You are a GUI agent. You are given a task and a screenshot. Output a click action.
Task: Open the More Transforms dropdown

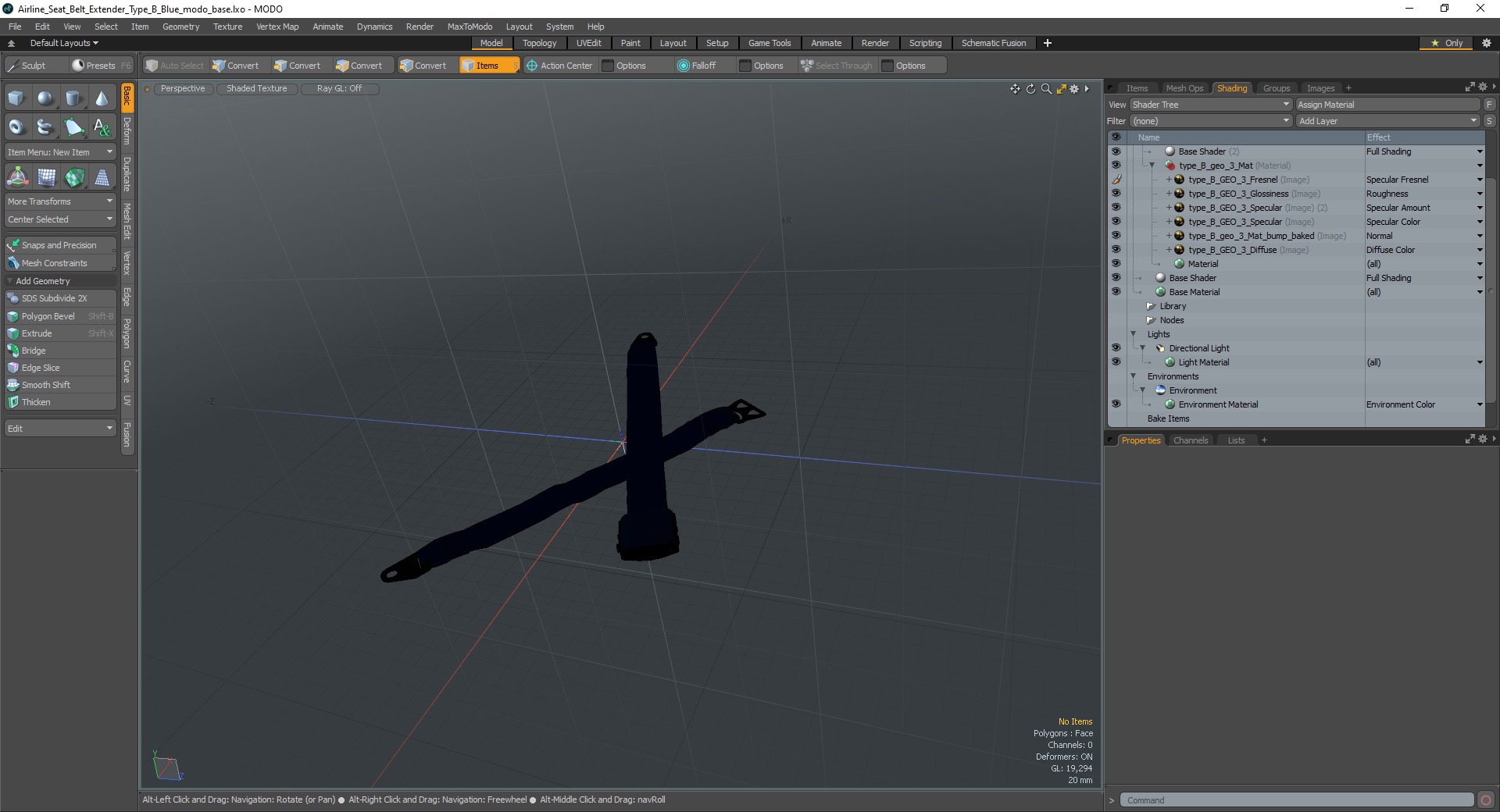60,201
